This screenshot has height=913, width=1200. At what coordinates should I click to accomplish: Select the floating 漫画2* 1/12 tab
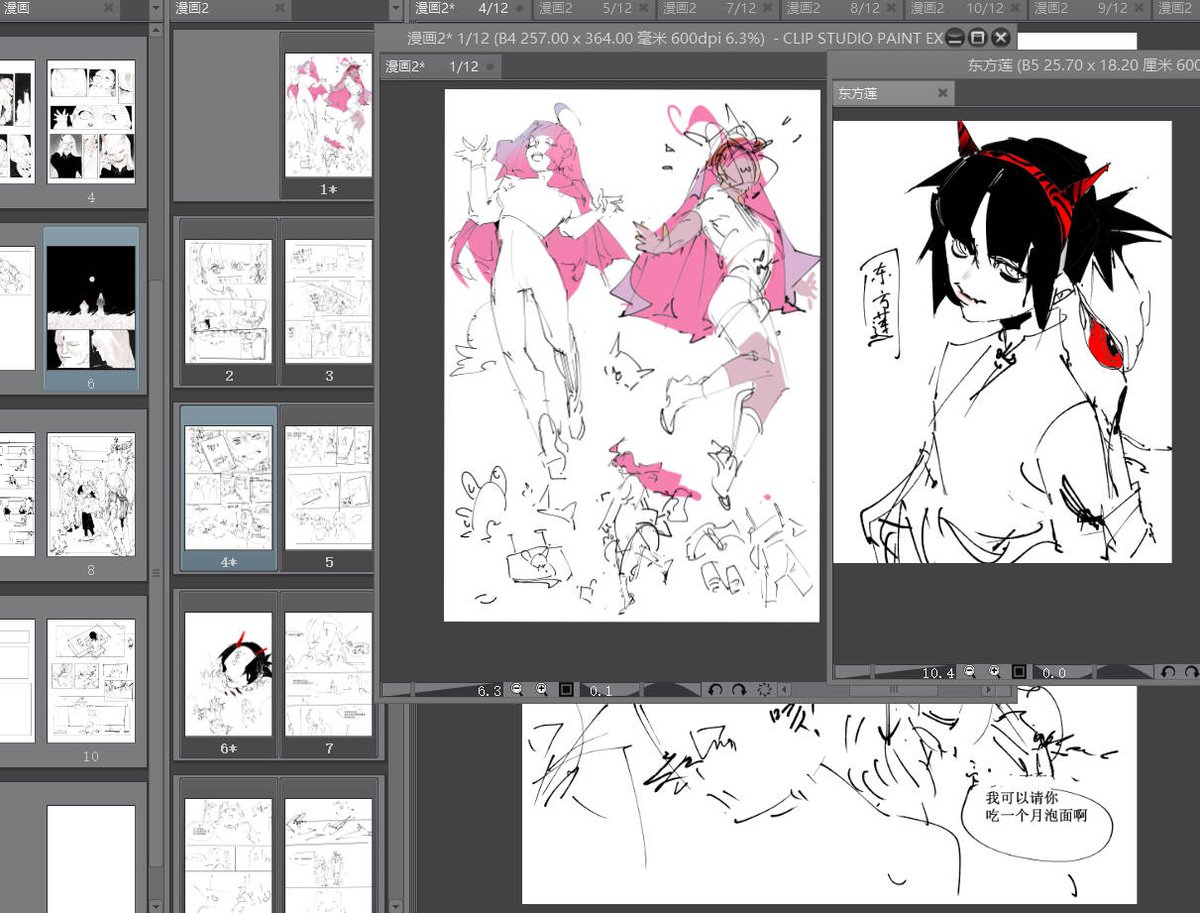[x=440, y=67]
